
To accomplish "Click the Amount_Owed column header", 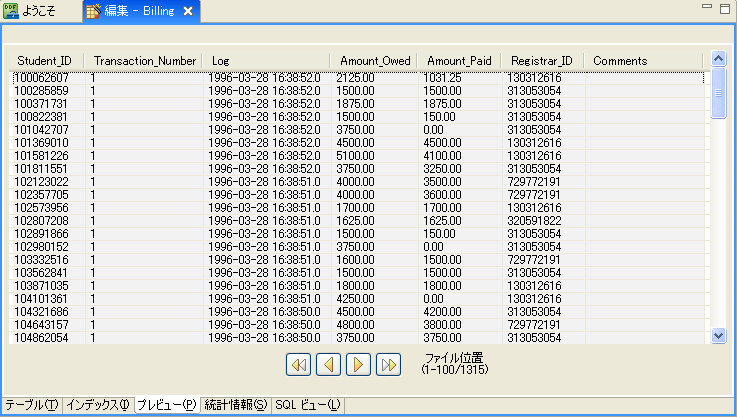I will tap(375, 61).
